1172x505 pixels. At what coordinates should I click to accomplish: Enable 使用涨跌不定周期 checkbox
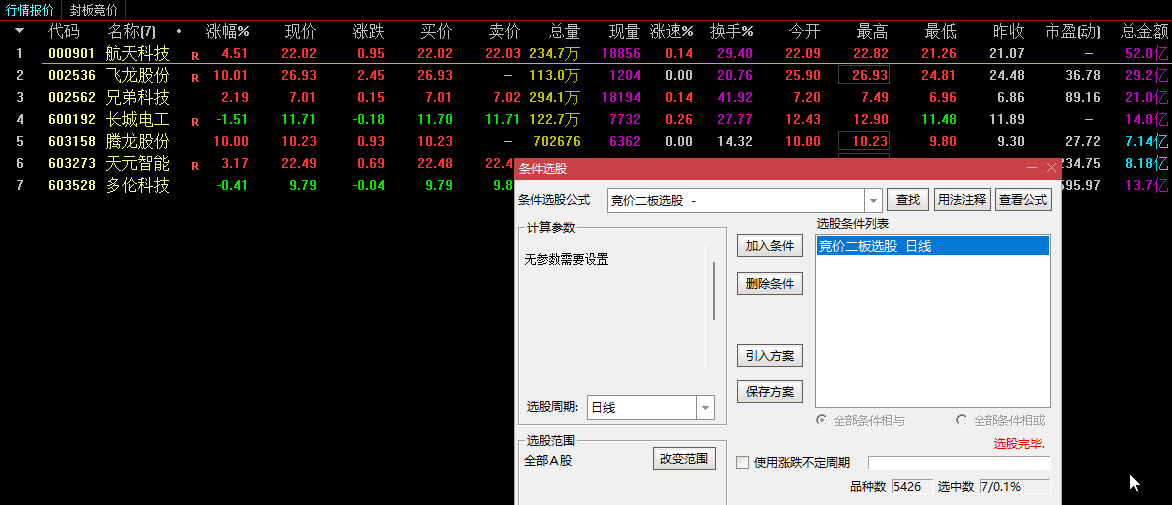[x=742, y=462]
